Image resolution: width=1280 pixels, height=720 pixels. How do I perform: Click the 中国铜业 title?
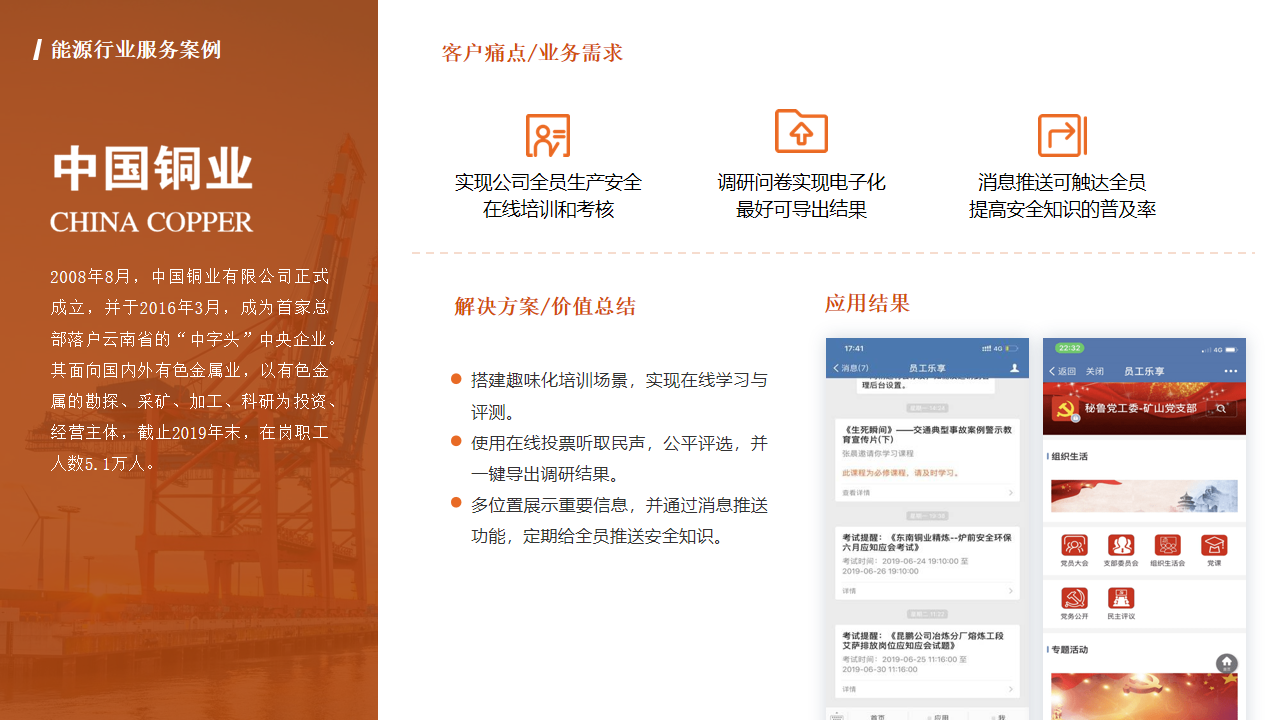pos(152,168)
